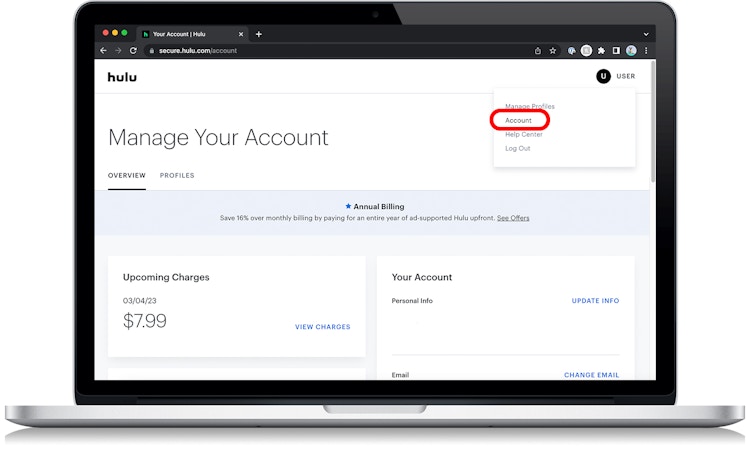The width and height of the screenshot is (750, 454).
Task: Click the Your Account card title
Action: (421, 277)
